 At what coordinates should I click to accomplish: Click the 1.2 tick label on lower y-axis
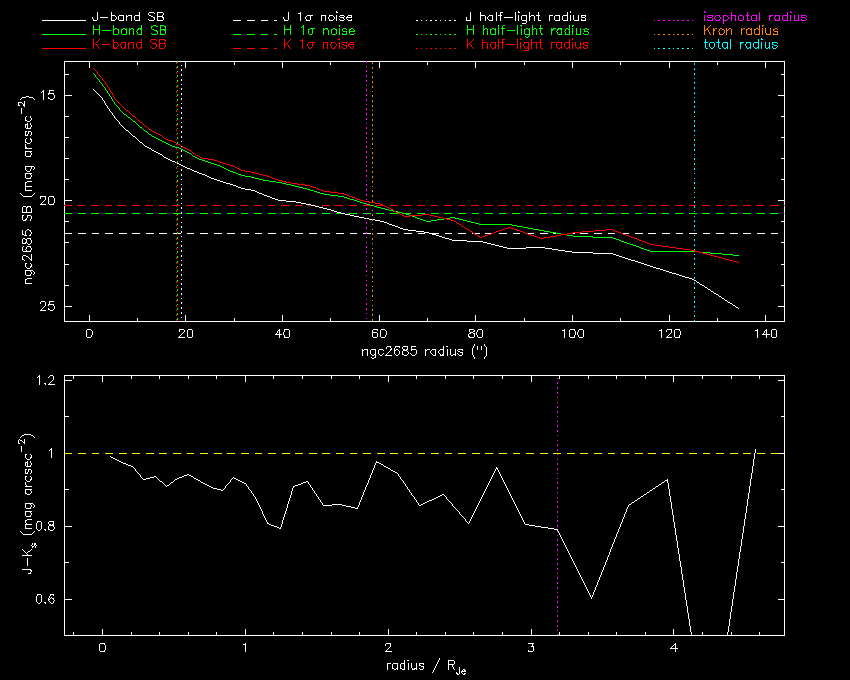tap(46, 381)
